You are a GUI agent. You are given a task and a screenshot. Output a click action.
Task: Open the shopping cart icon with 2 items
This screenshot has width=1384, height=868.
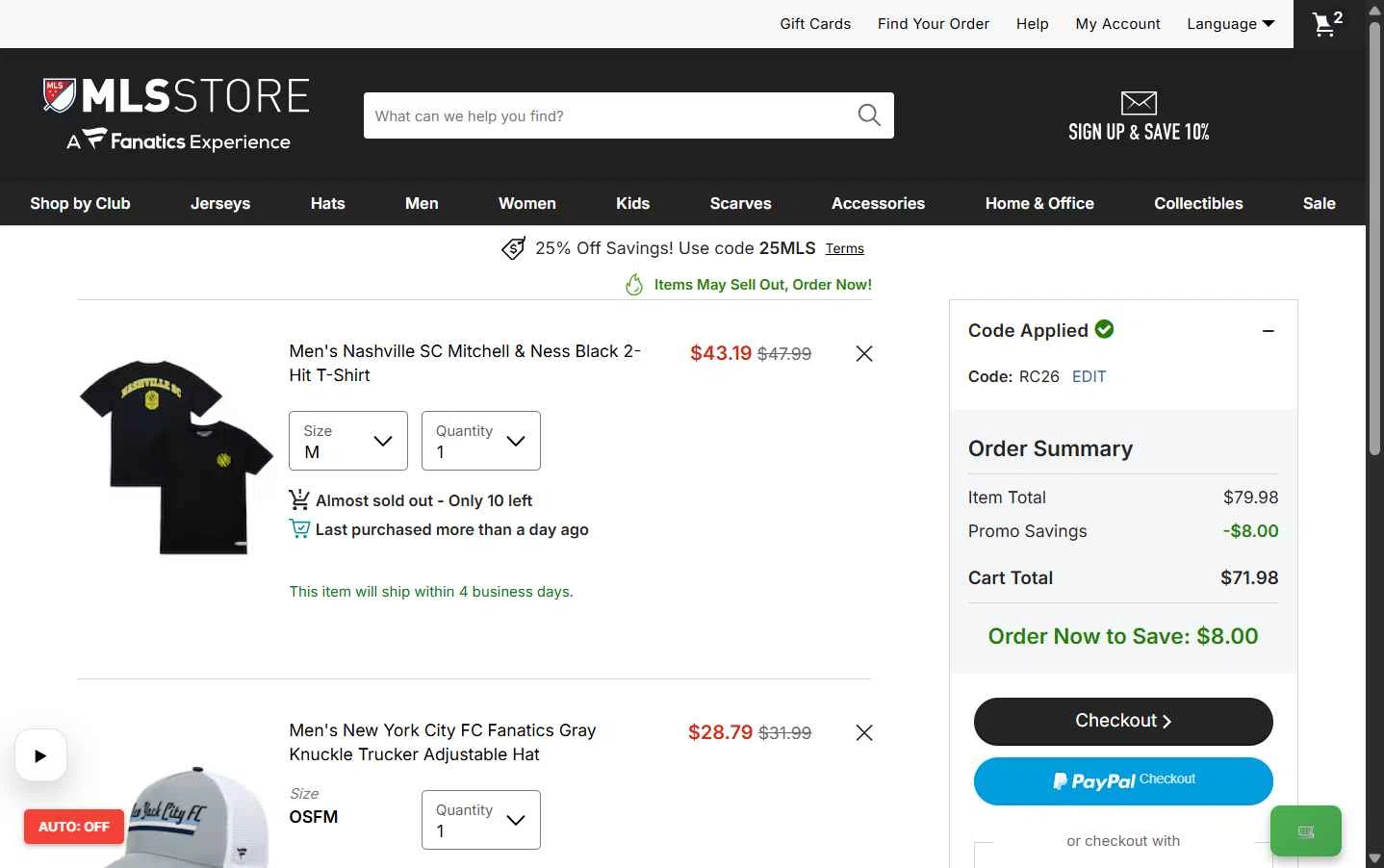(x=1327, y=23)
